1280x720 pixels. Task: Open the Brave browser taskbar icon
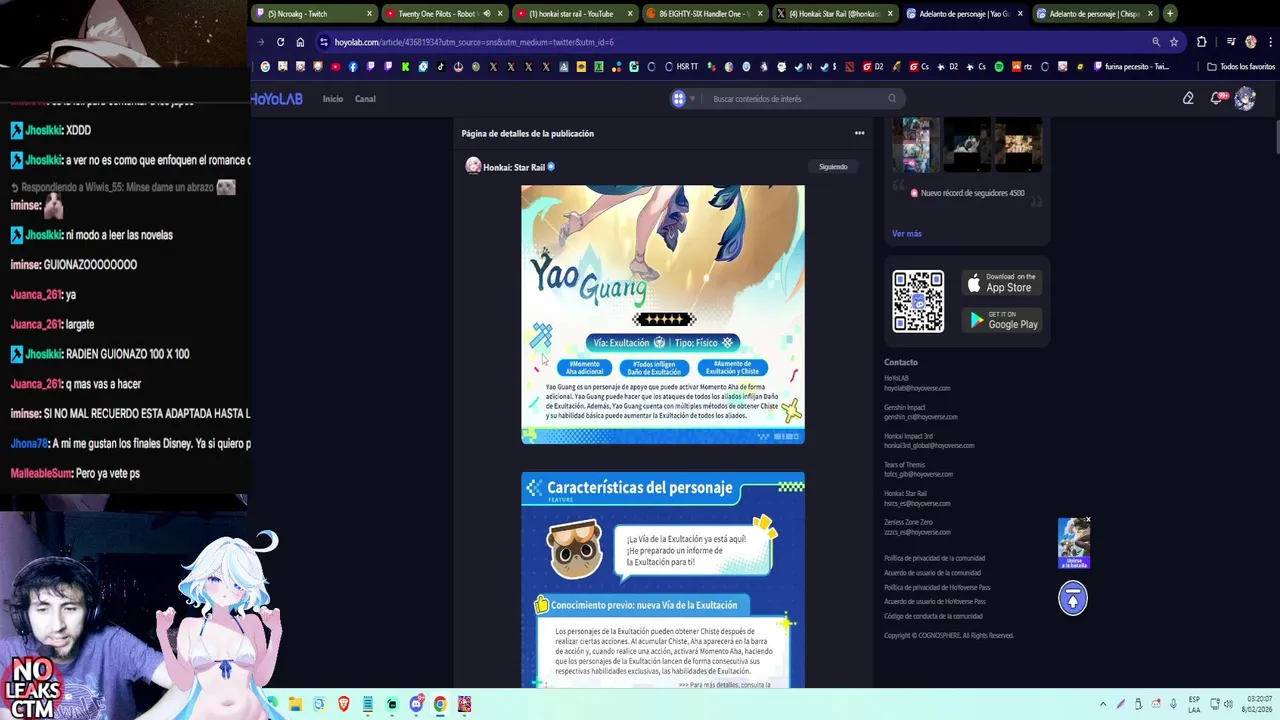tap(344, 704)
